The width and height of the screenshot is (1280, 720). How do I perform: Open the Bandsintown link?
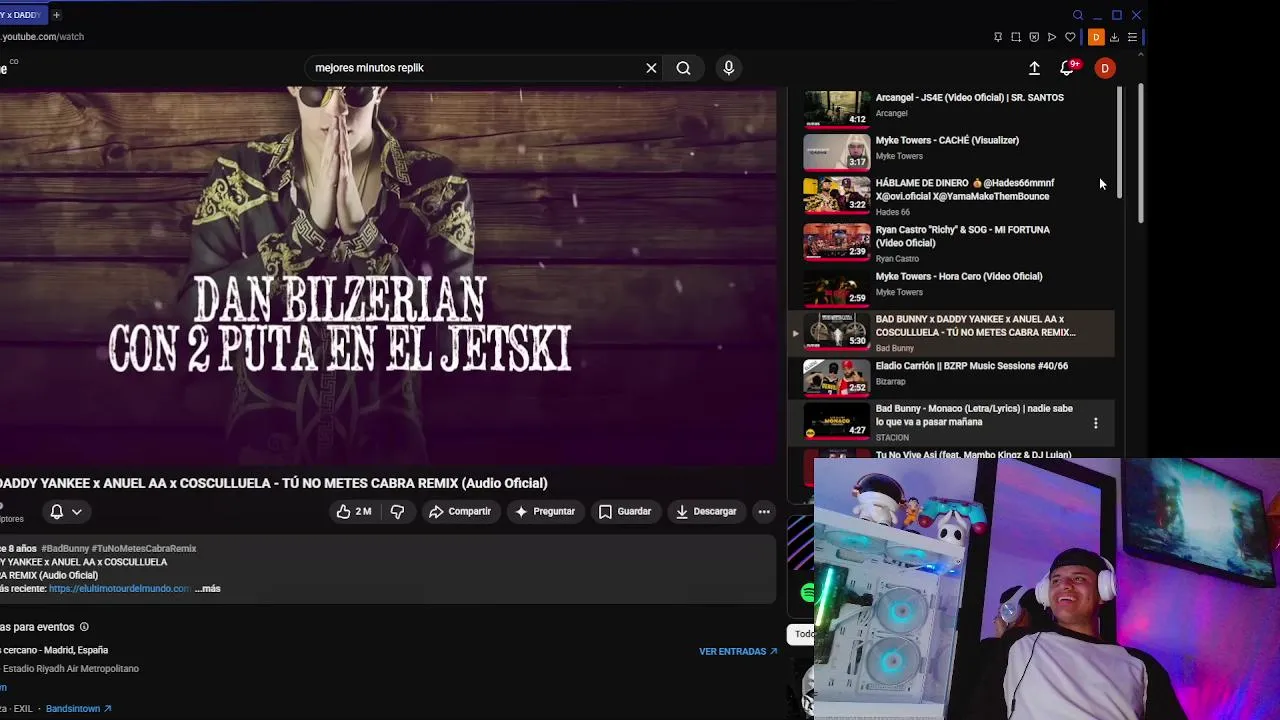tap(78, 709)
